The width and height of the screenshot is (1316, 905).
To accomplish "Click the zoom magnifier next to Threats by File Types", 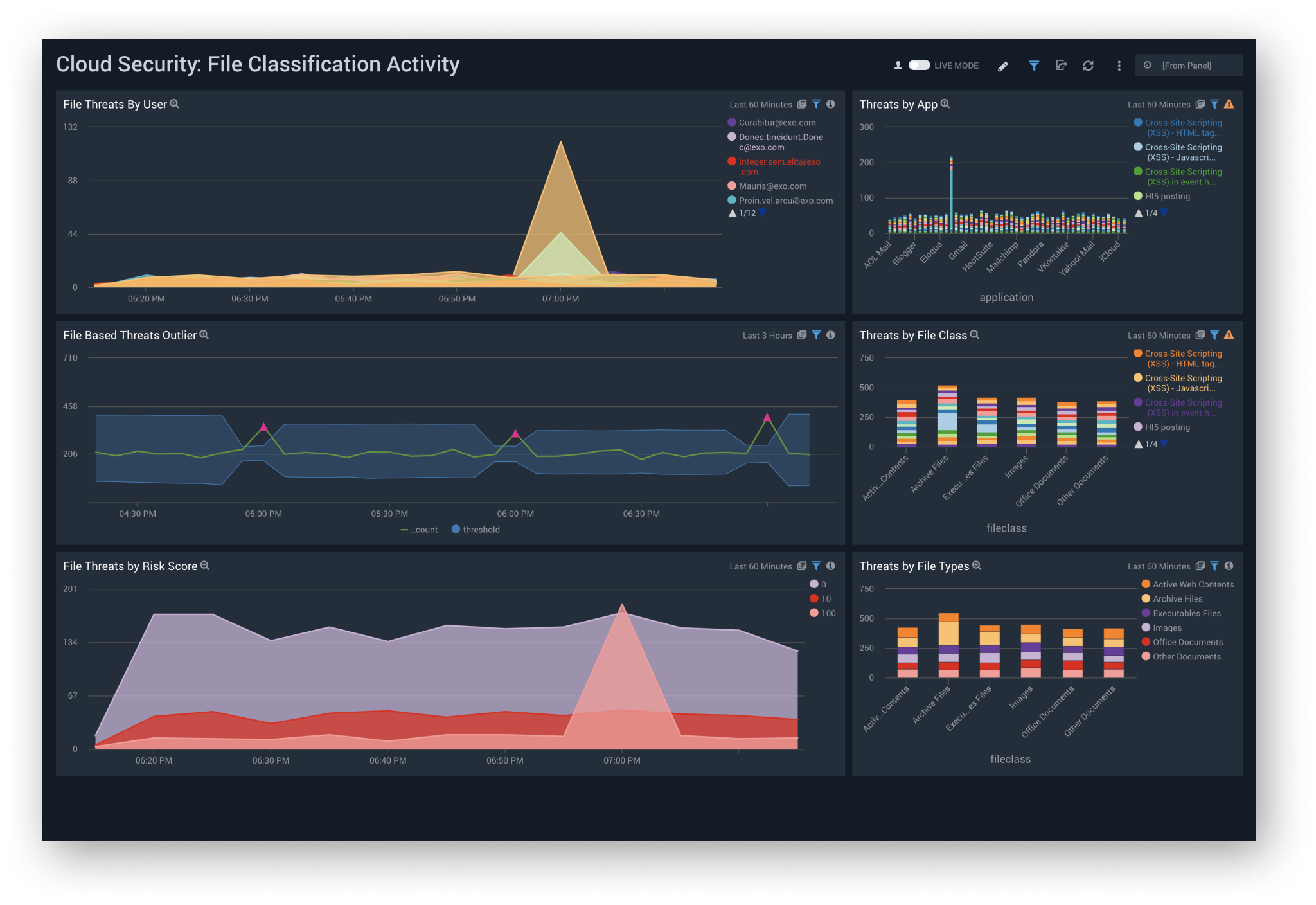I will (977, 566).
